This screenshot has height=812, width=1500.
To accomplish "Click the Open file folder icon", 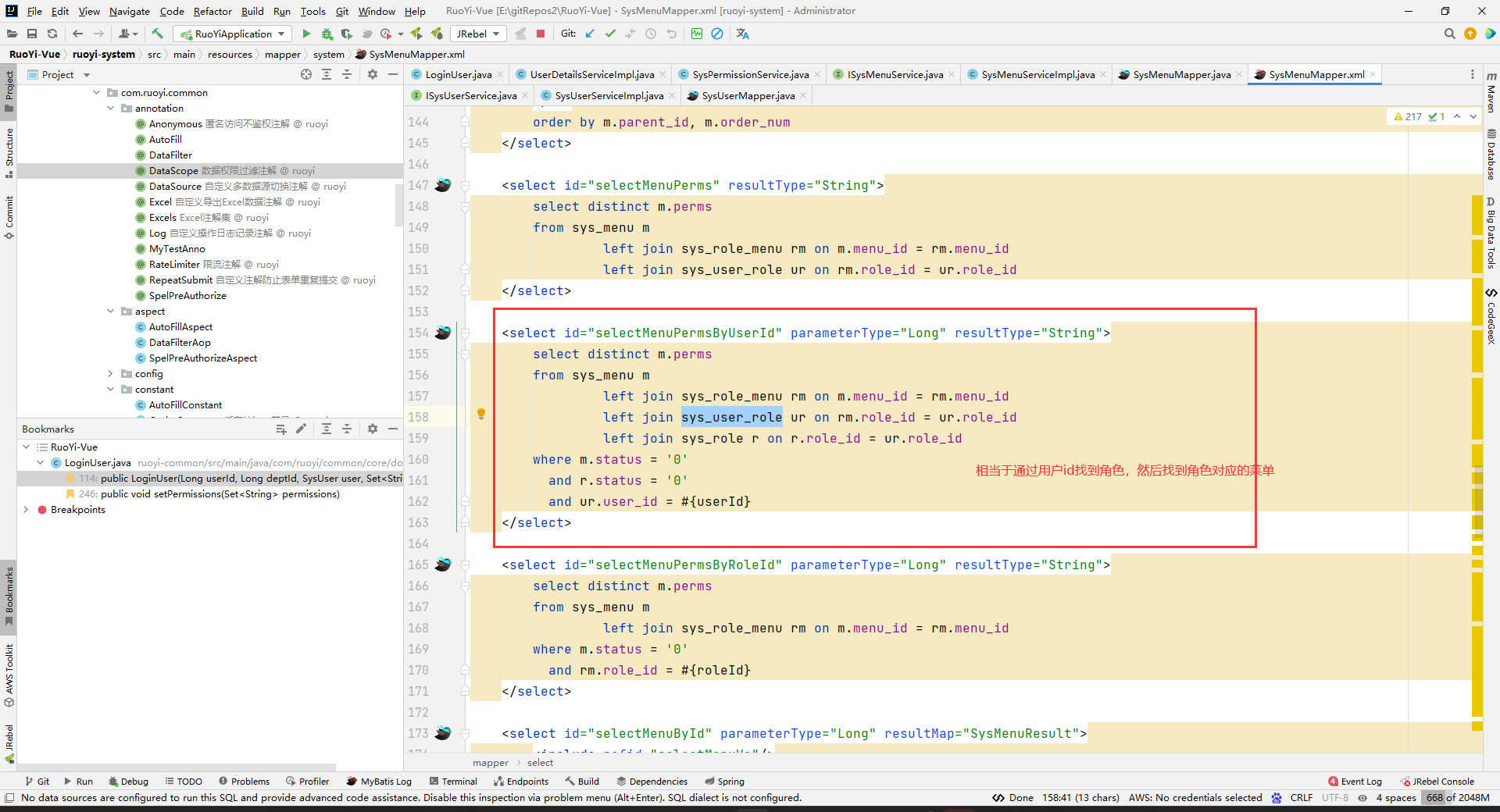I will click(12, 34).
